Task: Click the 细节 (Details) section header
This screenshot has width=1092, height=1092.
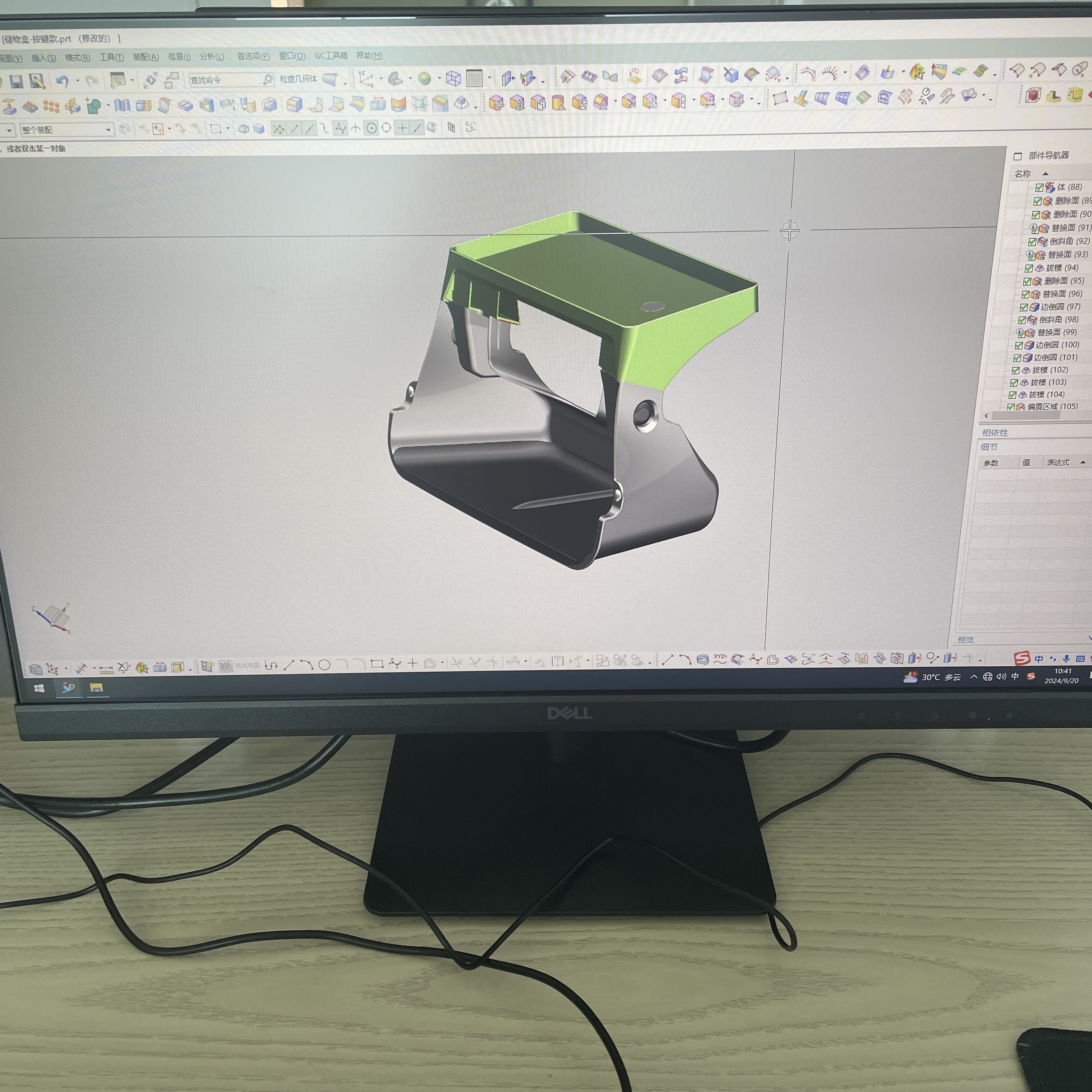Action: click(x=990, y=447)
